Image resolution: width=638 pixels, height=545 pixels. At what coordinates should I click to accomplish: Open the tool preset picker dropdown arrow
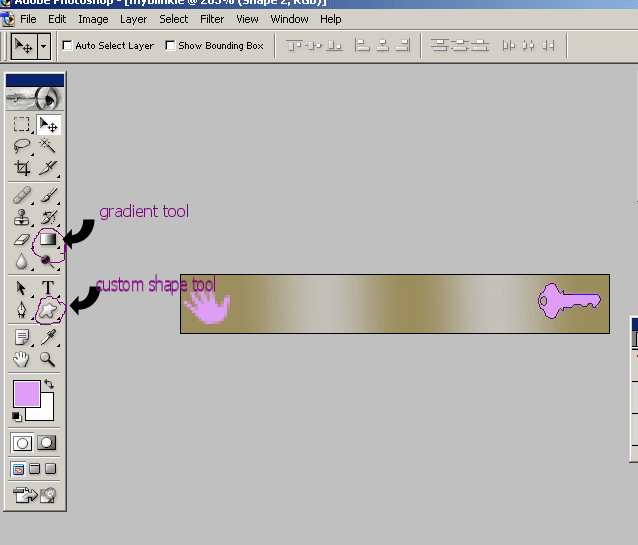pos(44,46)
